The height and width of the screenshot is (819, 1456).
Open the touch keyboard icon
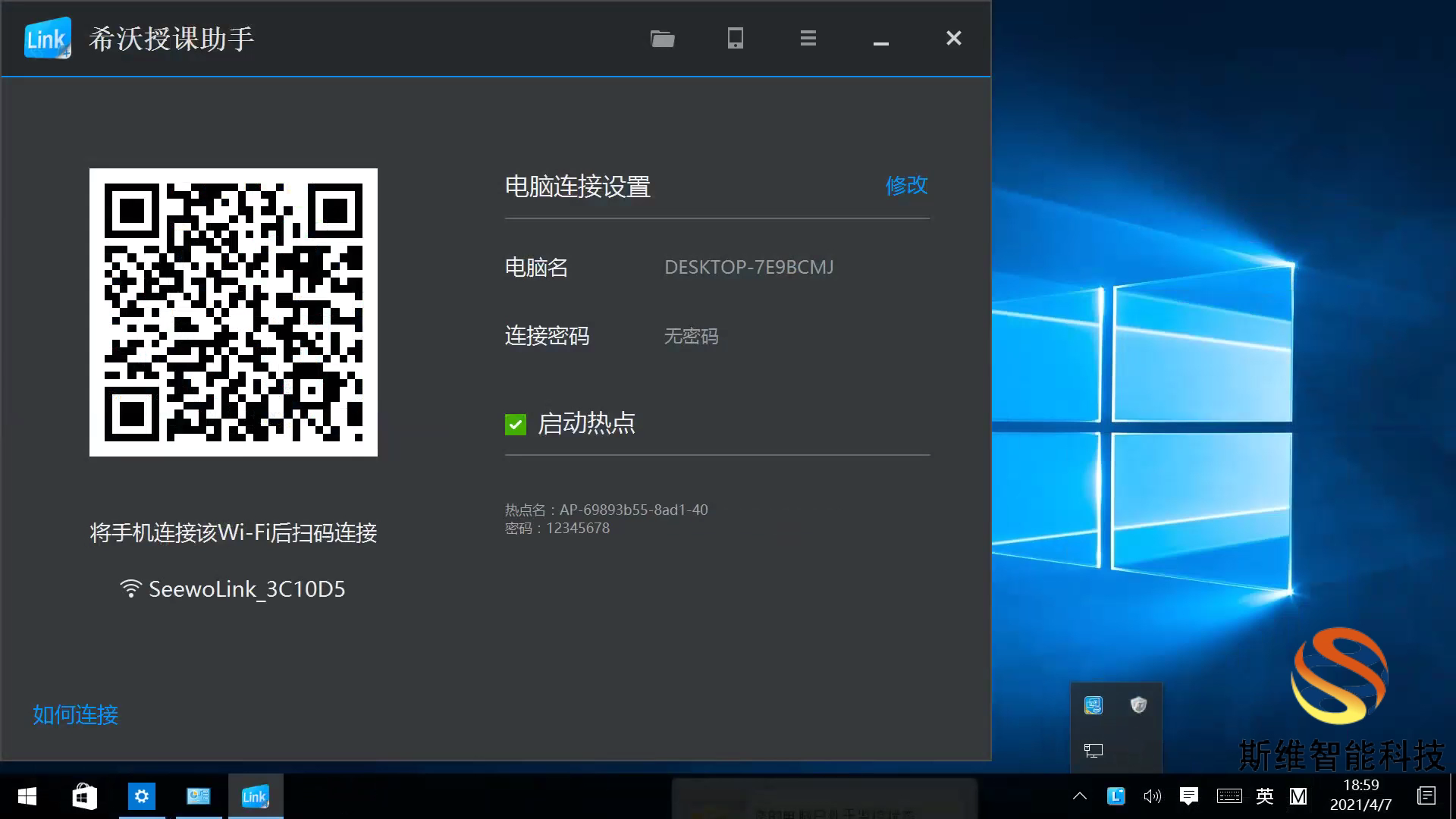1229,796
